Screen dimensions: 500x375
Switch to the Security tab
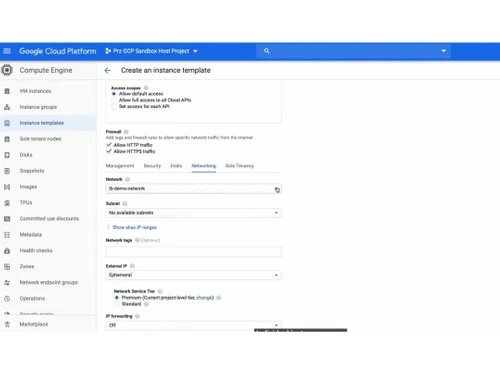(152, 166)
